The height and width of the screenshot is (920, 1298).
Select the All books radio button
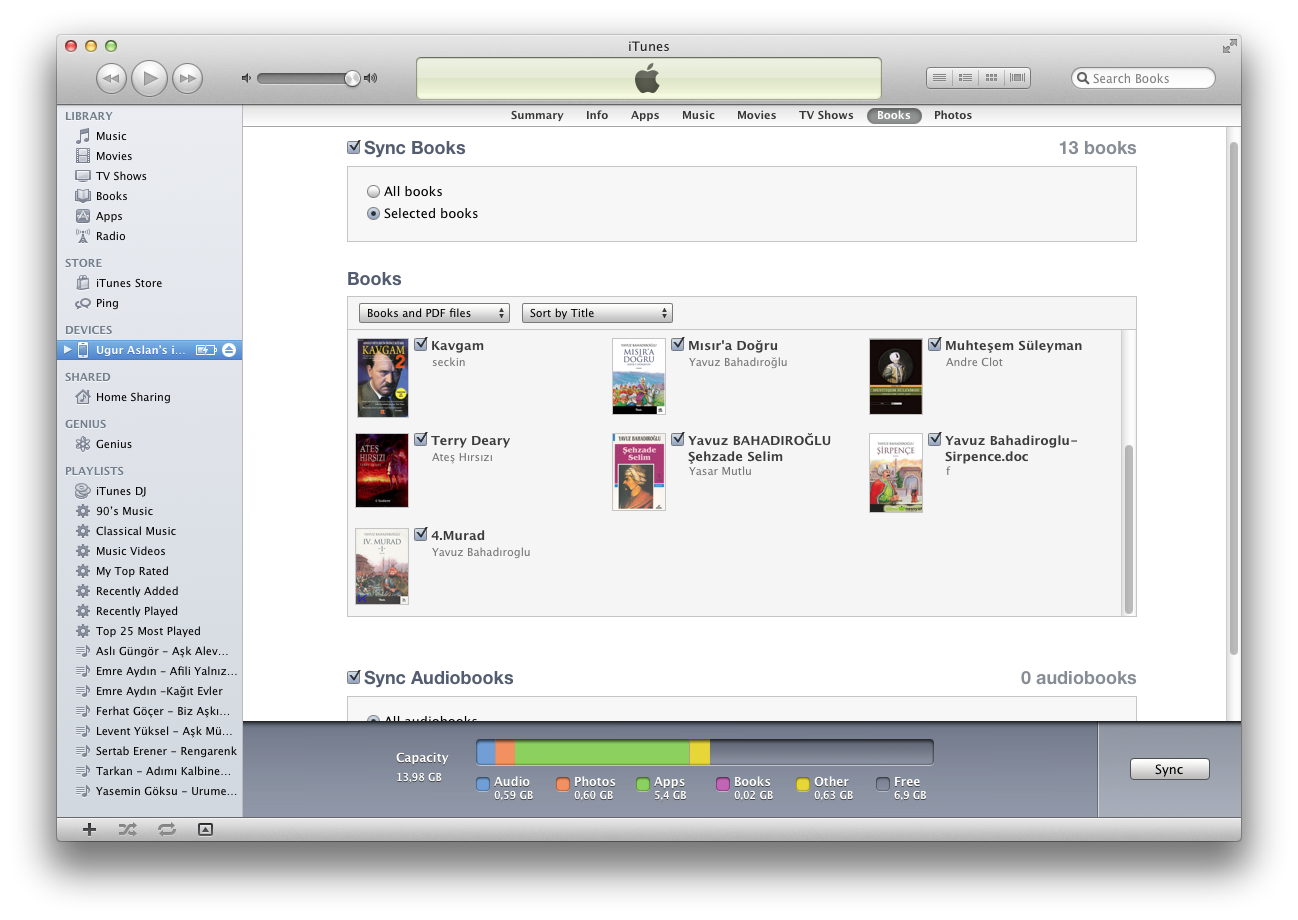[x=374, y=191]
